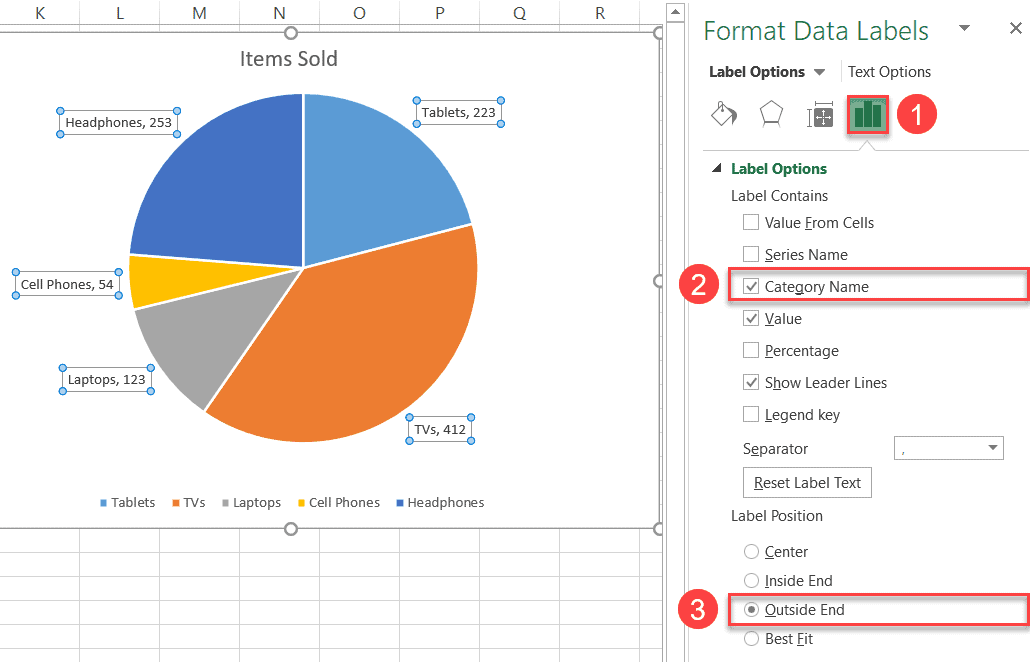Enable the Percentage checkbox

pyautogui.click(x=750, y=350)
